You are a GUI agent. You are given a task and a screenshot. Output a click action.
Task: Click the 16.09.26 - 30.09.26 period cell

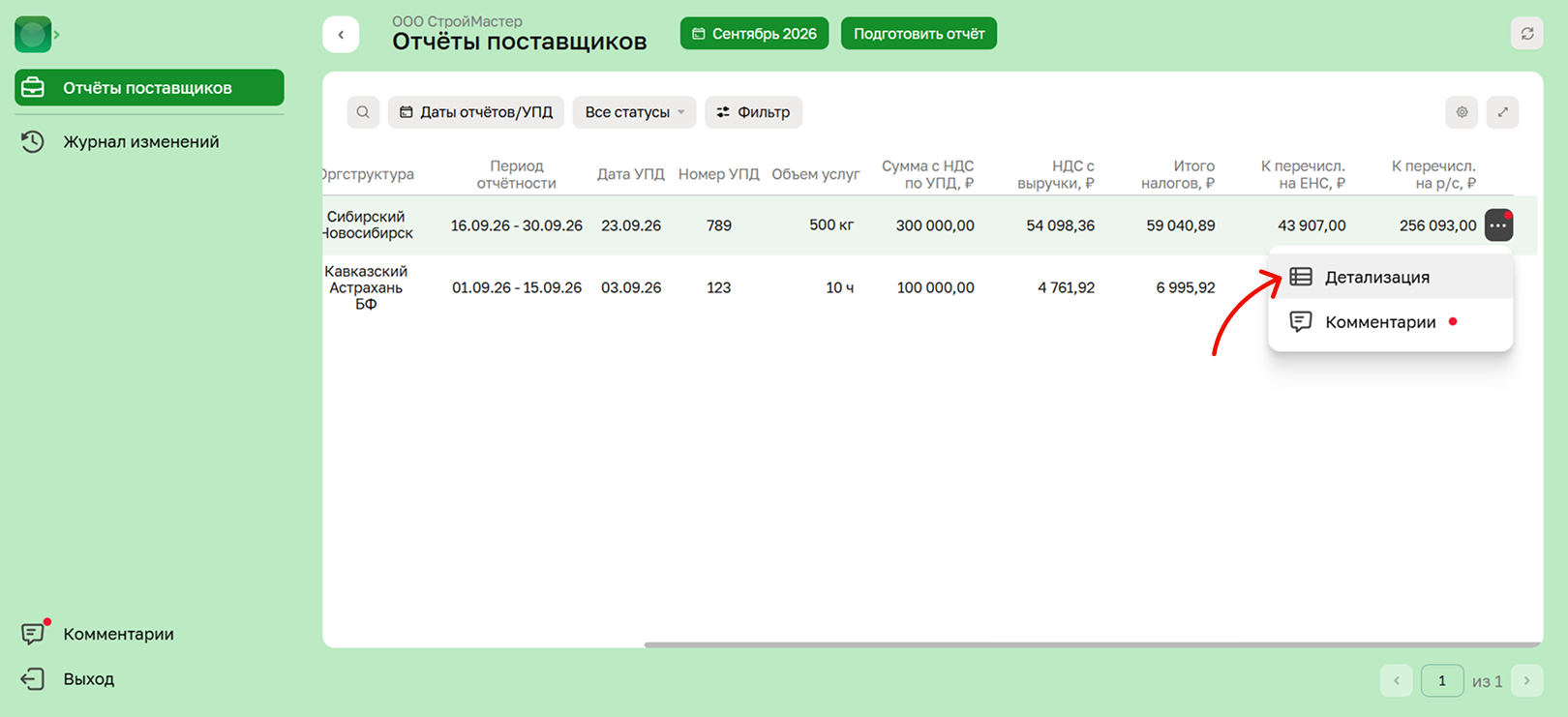[517, 225]
